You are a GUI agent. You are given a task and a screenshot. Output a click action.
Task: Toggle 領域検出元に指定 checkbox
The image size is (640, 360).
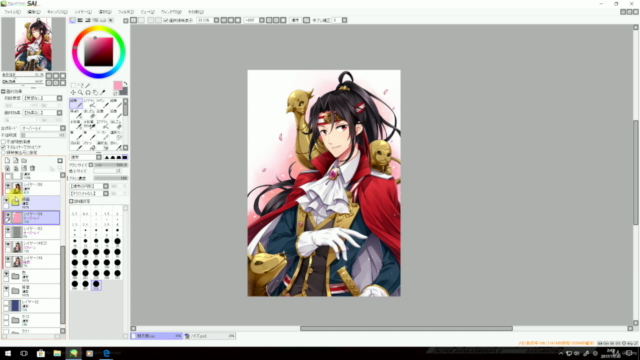click(4, 152)
